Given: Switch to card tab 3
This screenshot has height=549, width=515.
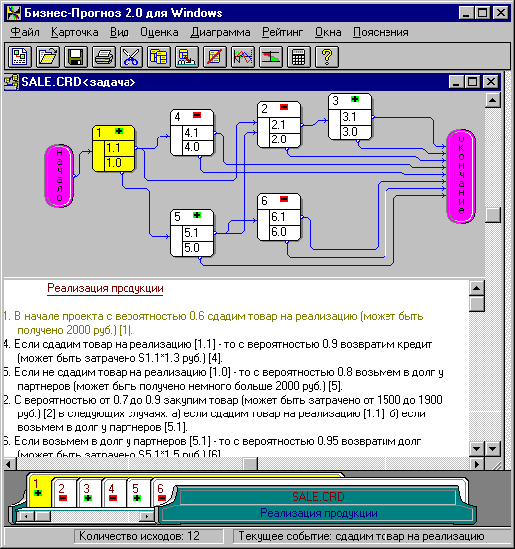Looking at the screenshot, I should point(89,493).
